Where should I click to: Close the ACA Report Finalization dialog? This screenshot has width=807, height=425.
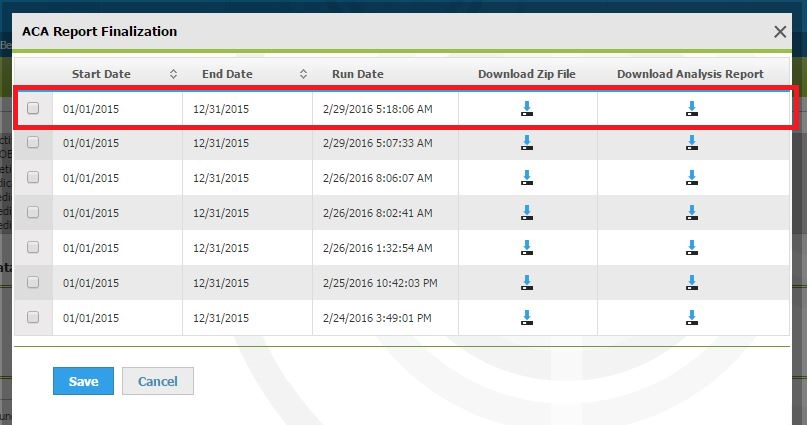coord(780,32)
